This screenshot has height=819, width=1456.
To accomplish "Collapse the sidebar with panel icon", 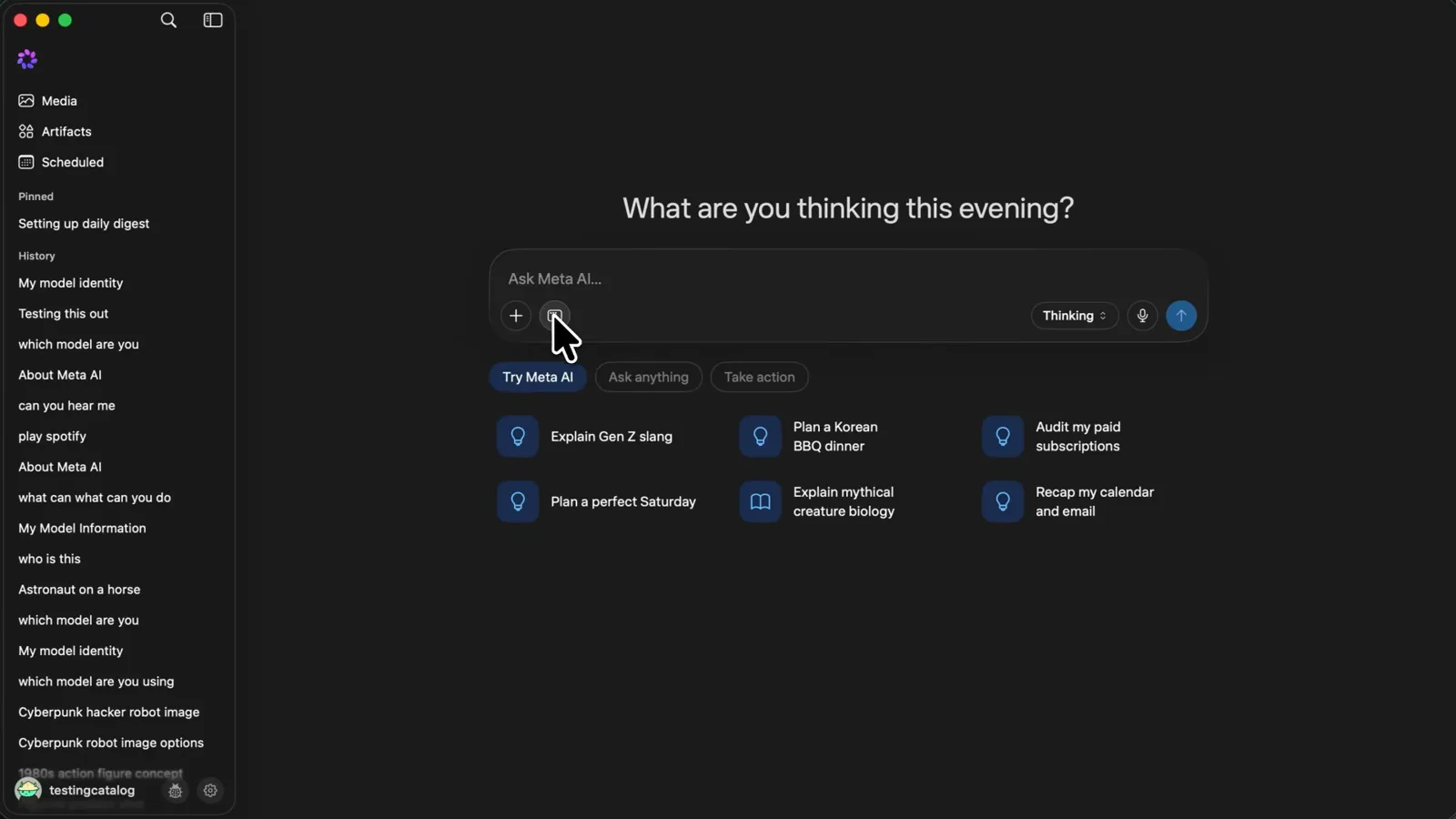I will (213, 20).
